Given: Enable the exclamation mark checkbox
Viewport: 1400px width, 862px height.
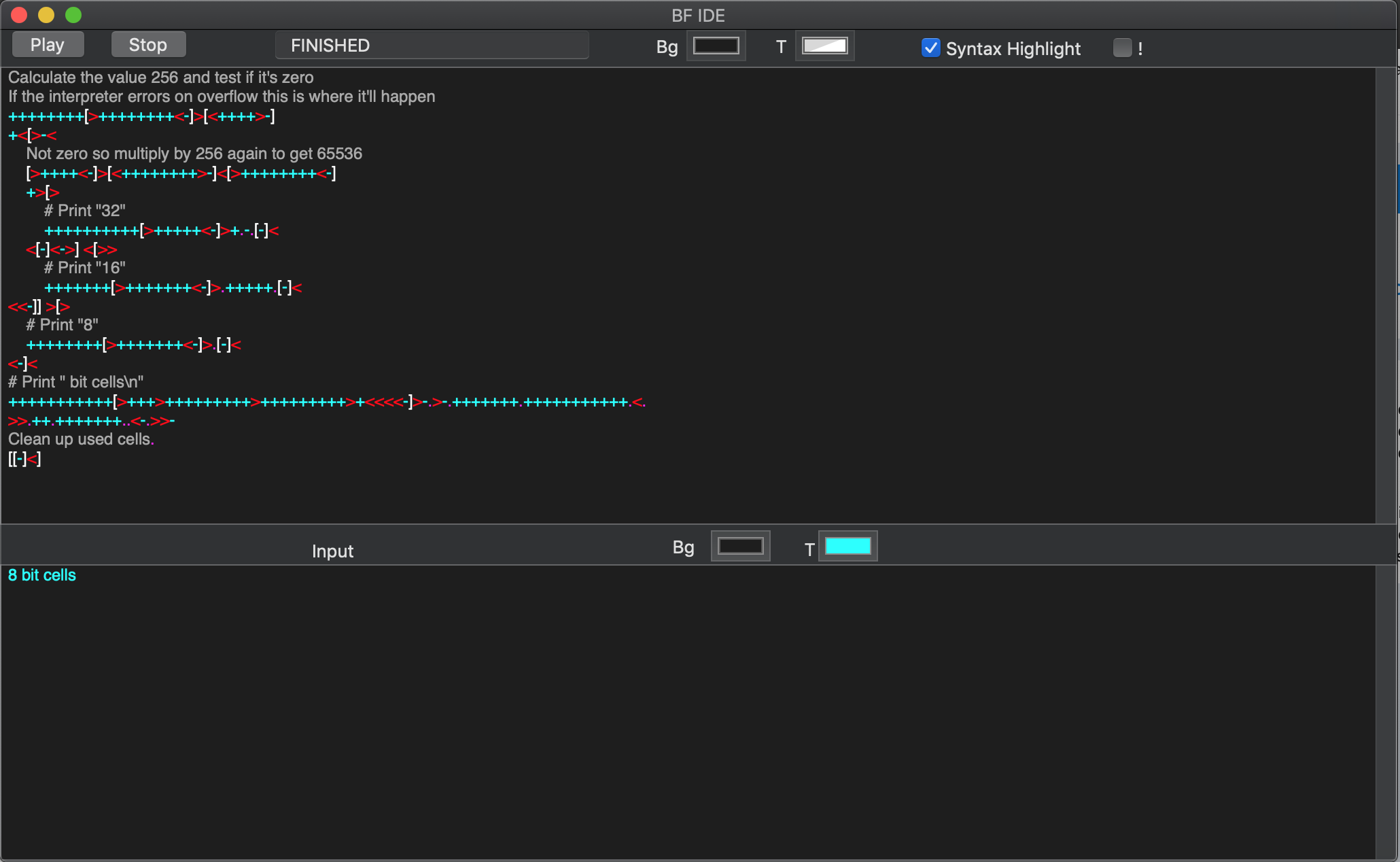Looking at the screenshot, I should (x=1123, y=48).
